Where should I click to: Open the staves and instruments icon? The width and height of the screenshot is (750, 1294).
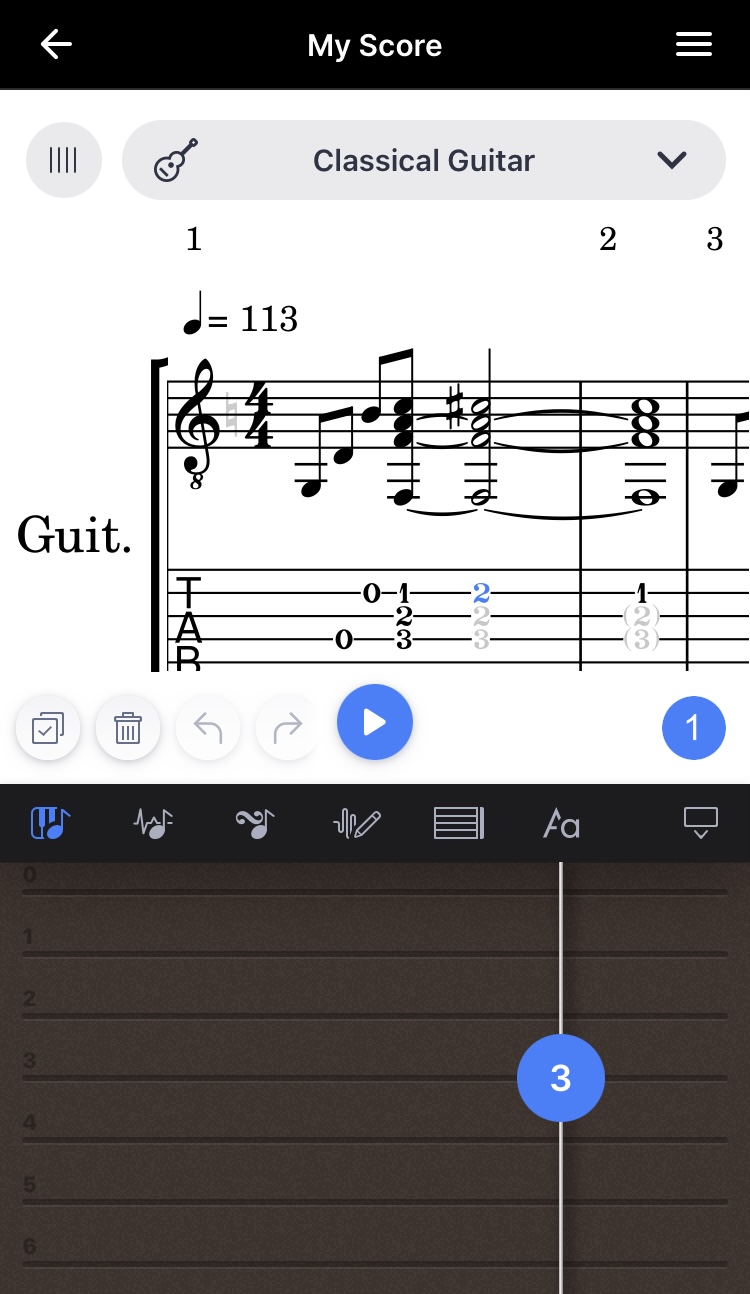[x=64, y=160]
